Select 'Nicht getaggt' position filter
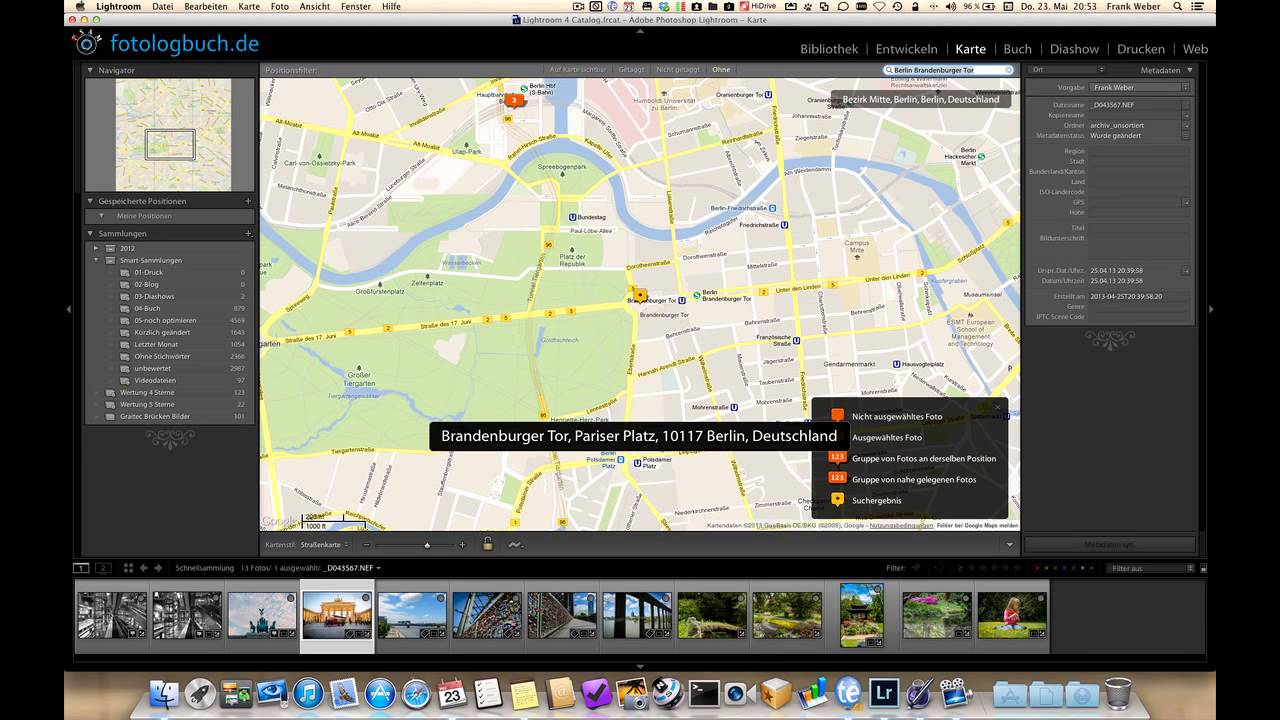This screenshot has width=1280, height=720. pos(678,70)
